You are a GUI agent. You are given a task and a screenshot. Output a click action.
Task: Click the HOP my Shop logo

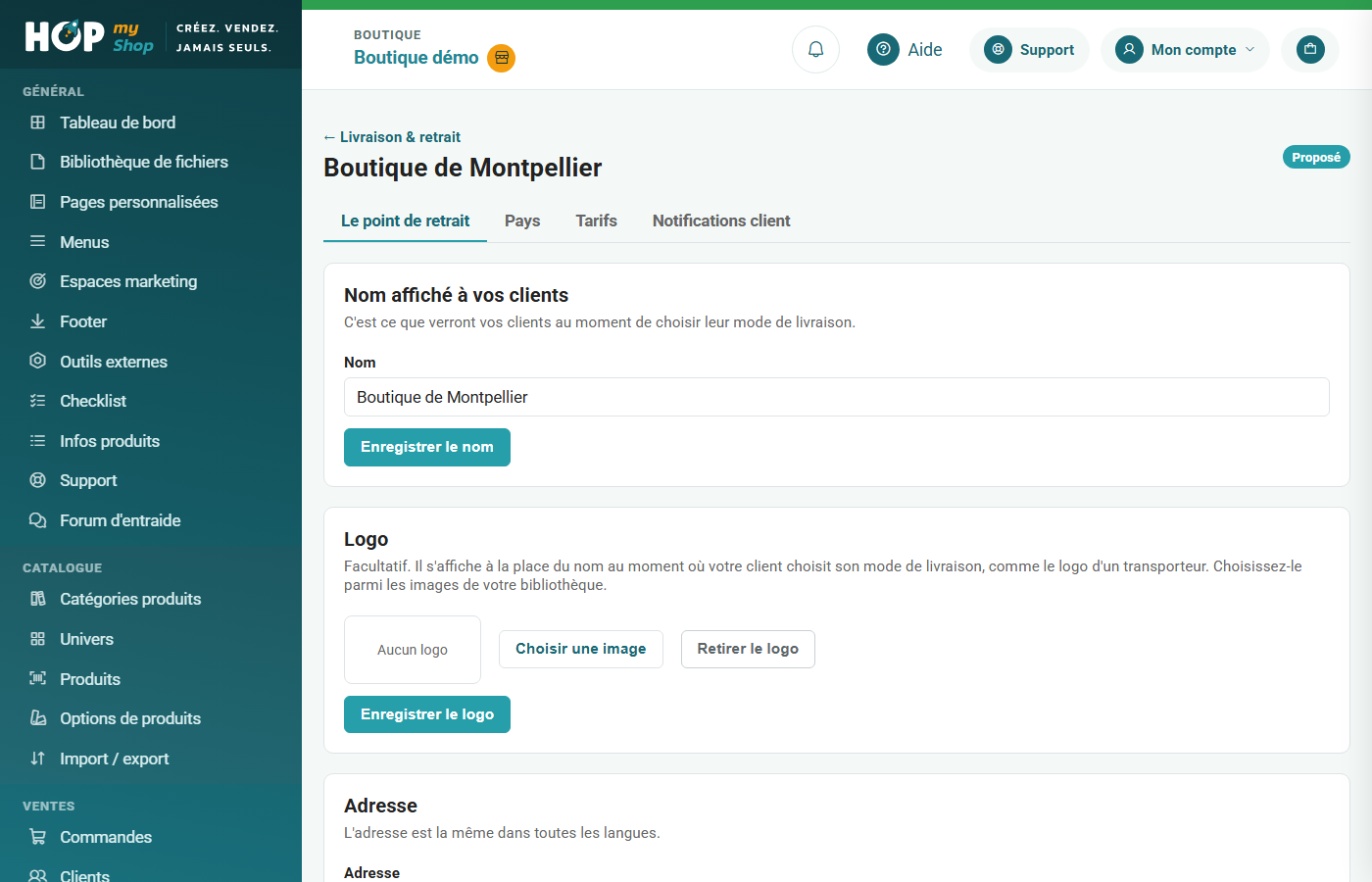pyautogui.click(x=89, y=36)
